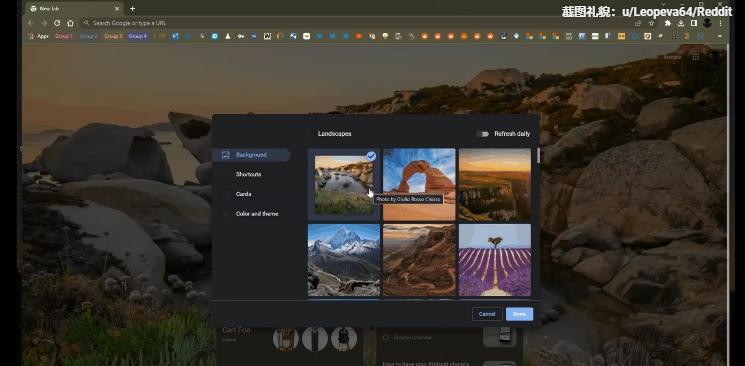Open the Images link on the new tab page

672,57
